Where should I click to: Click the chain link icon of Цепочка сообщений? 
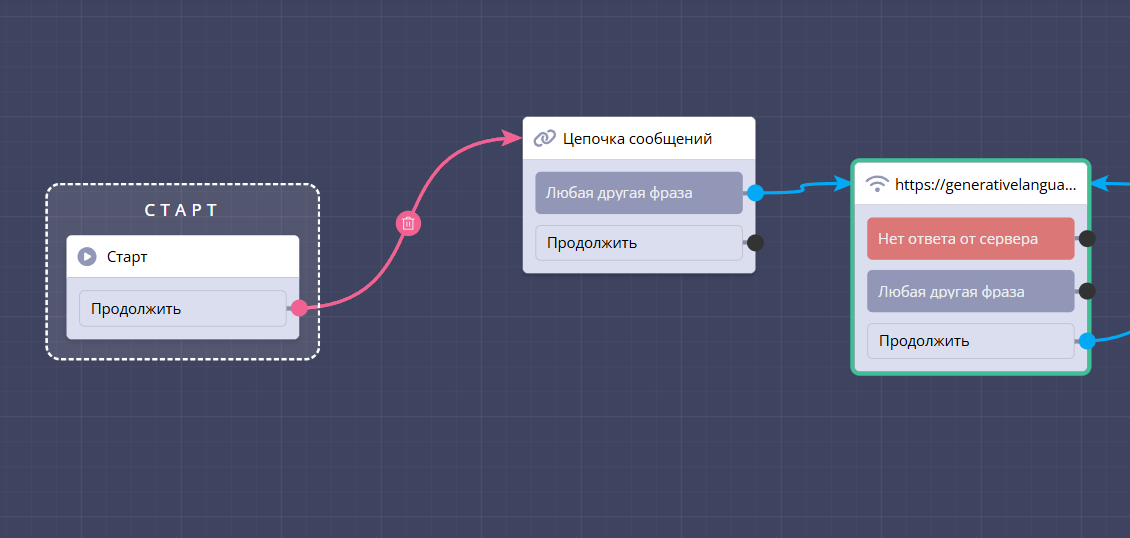pyautogui.click(x=544, y=138)
